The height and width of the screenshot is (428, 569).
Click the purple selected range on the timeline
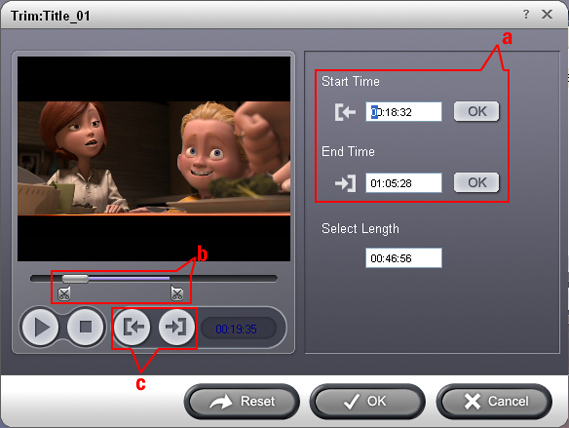[129, 278]
